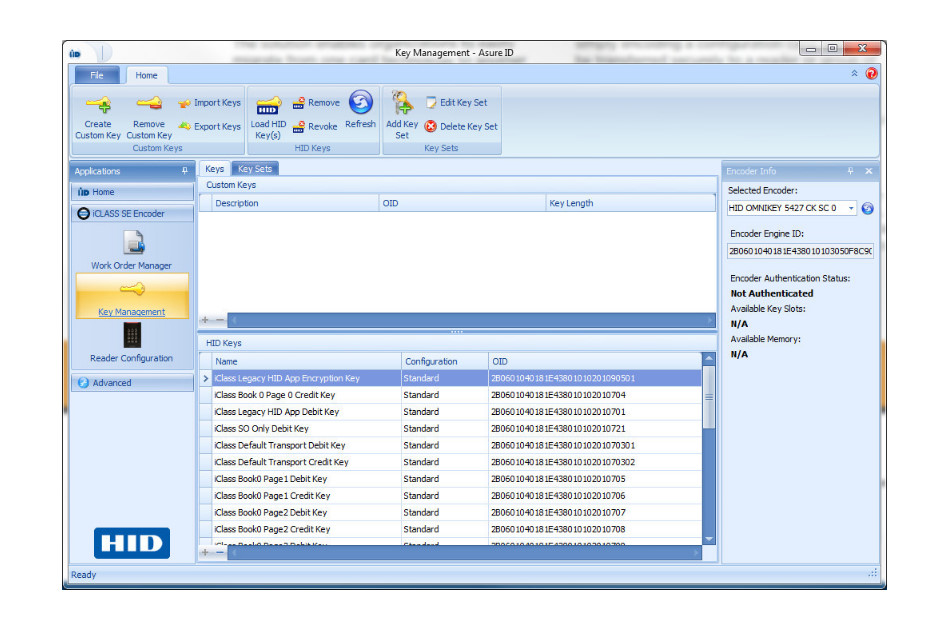Click the Import Keys button
This screenshot has width=950, height=630.
[x=210, y=103]
